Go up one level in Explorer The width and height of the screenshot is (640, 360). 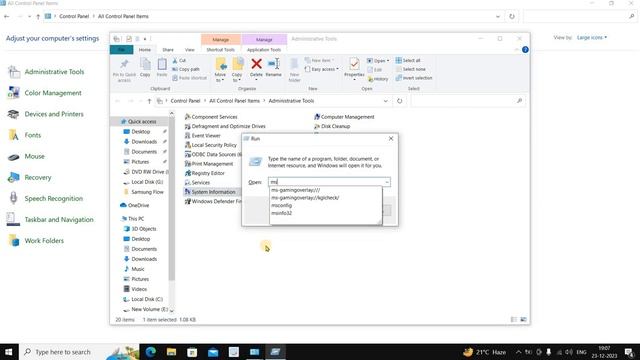[149, 101]
